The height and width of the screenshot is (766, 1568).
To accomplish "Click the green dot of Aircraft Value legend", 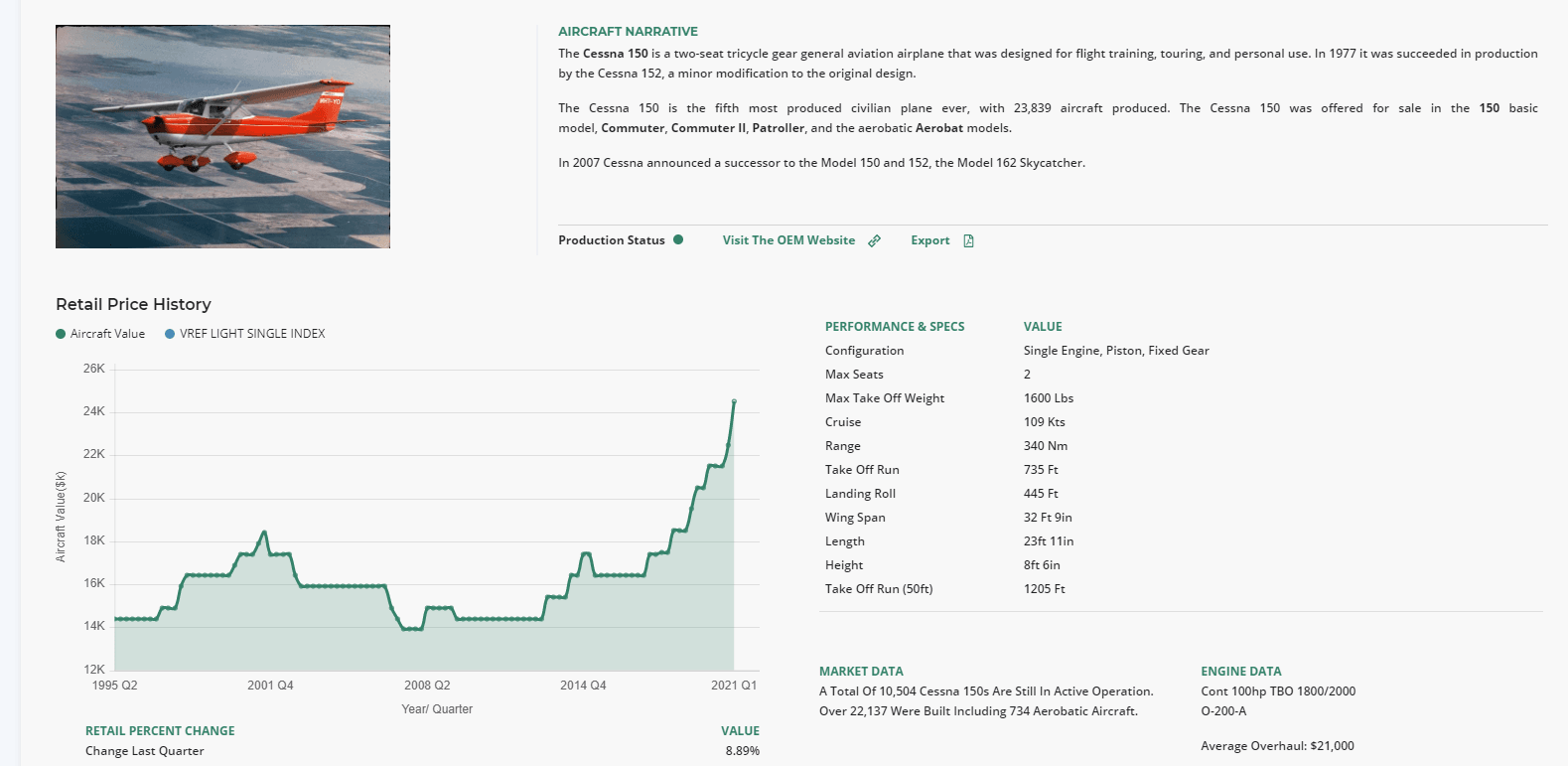I will point(61,334).
